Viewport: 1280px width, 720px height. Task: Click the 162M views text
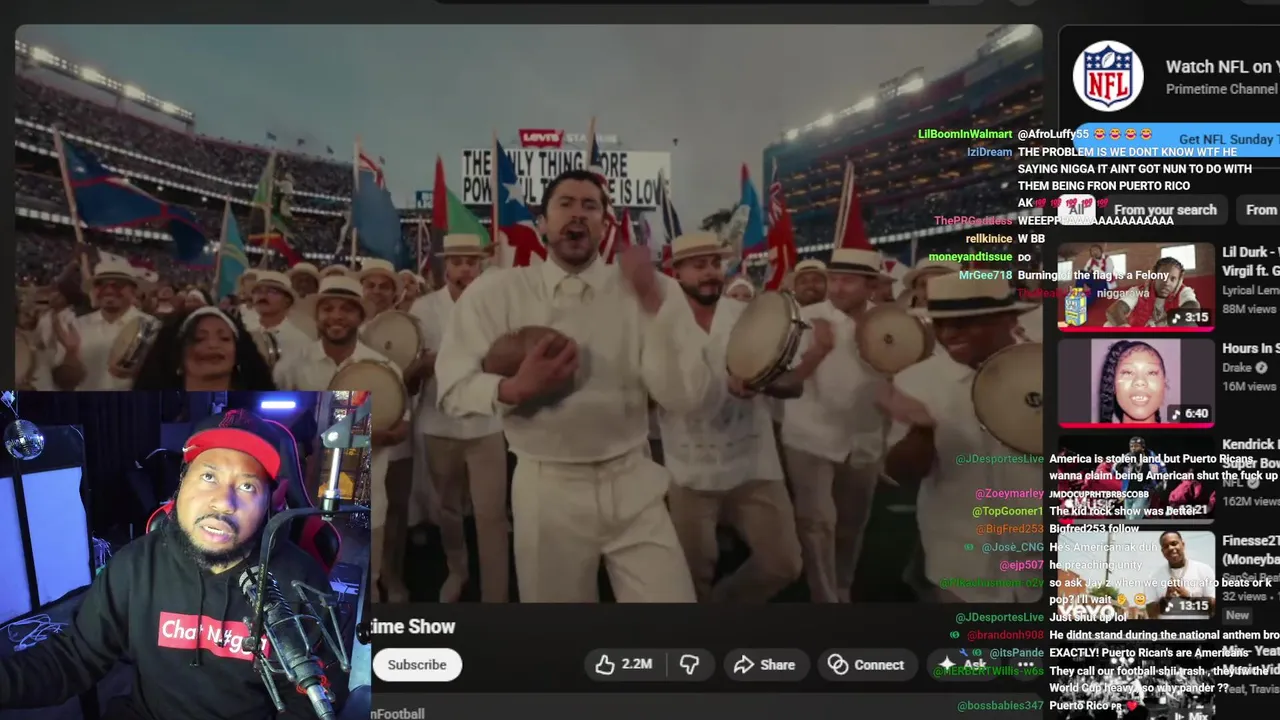[x=1251, y=501]
